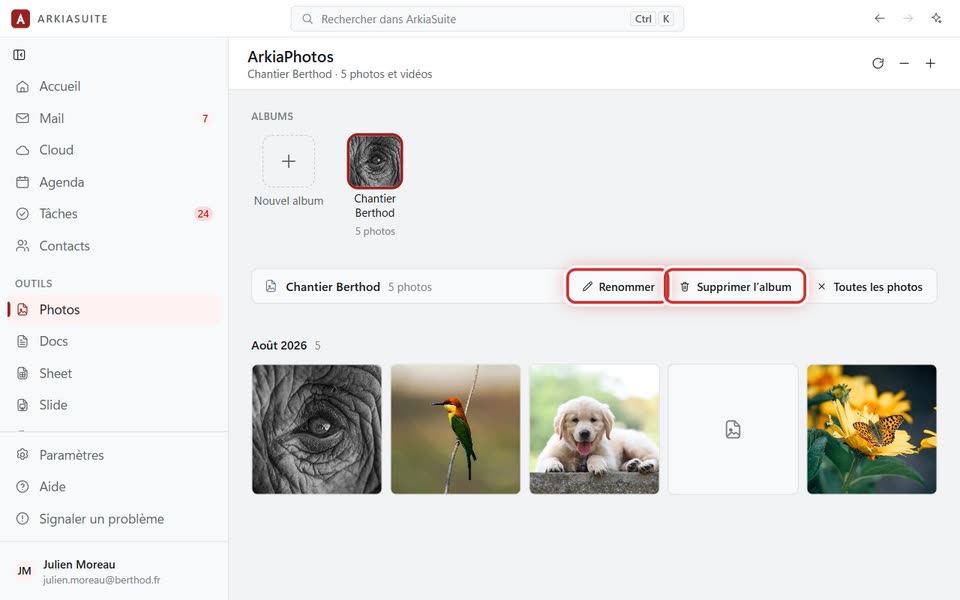Open the placeholder photo without preview

pos(733,429)
